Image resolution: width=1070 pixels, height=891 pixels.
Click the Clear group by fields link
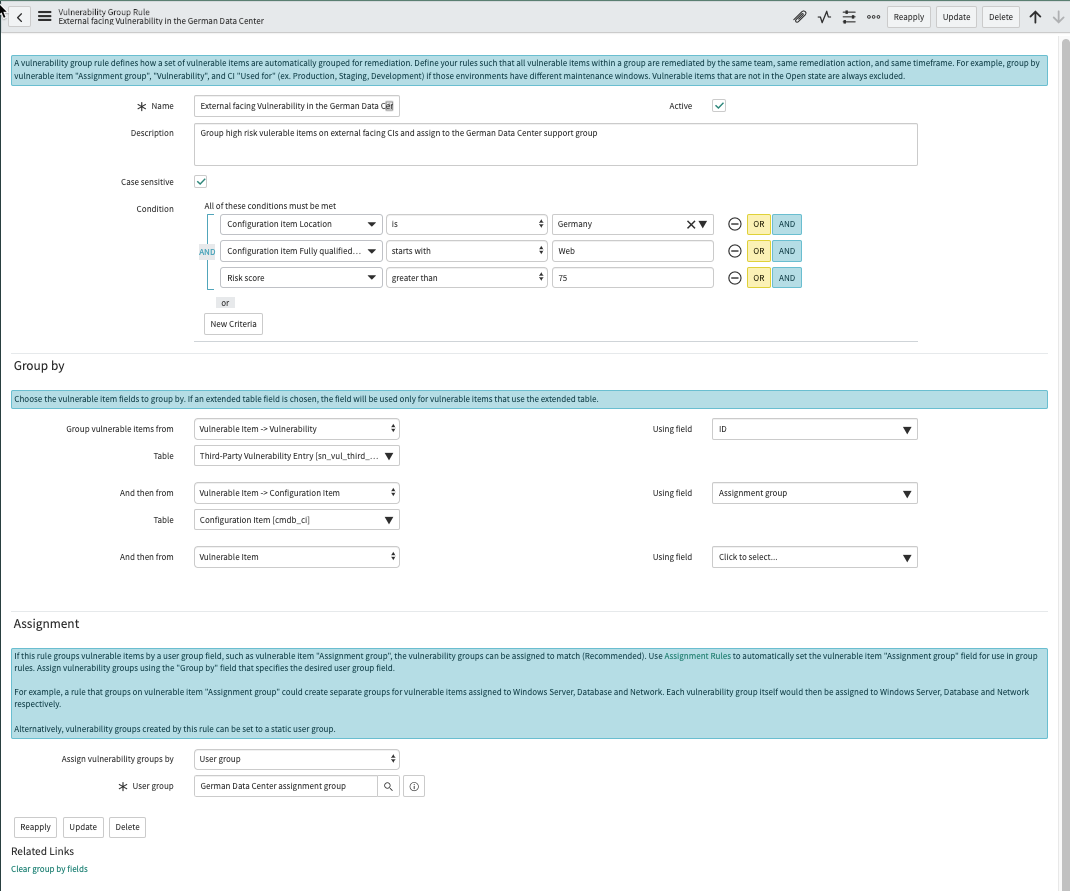pos(49,869)
